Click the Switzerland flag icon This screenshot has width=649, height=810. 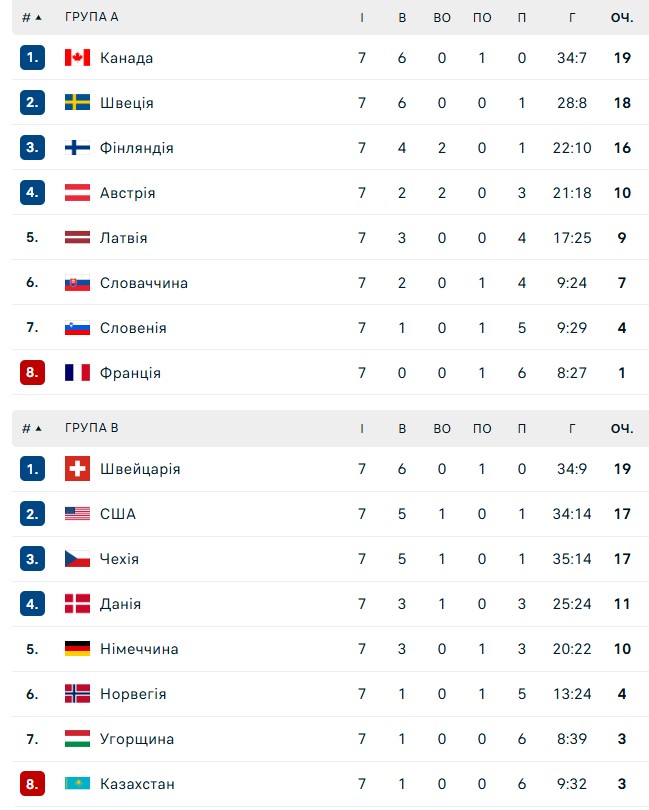point(77,469)
